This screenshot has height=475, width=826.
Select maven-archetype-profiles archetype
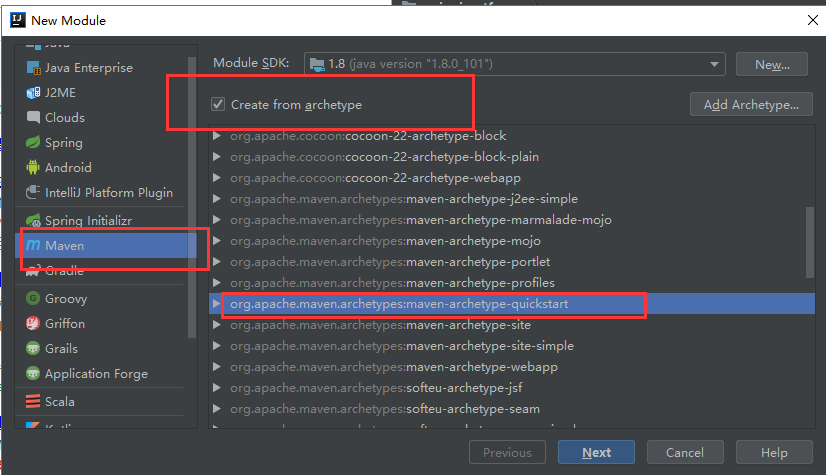tap(392, 283)
